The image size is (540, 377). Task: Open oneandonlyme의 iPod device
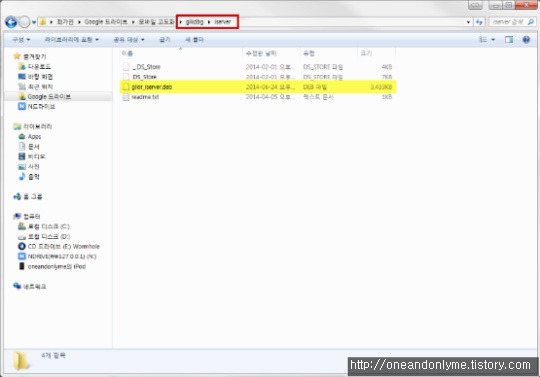click(x=52, y=266)
